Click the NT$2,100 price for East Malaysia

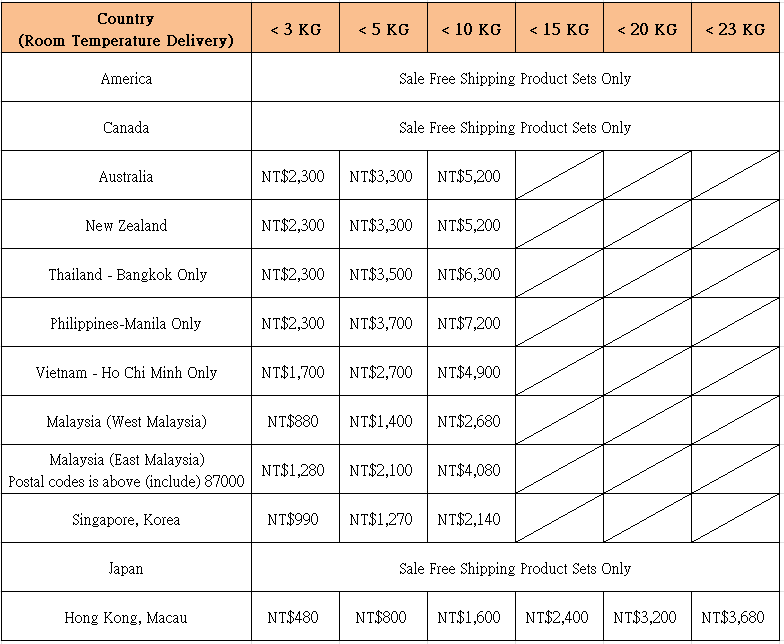tap(381, 470)
